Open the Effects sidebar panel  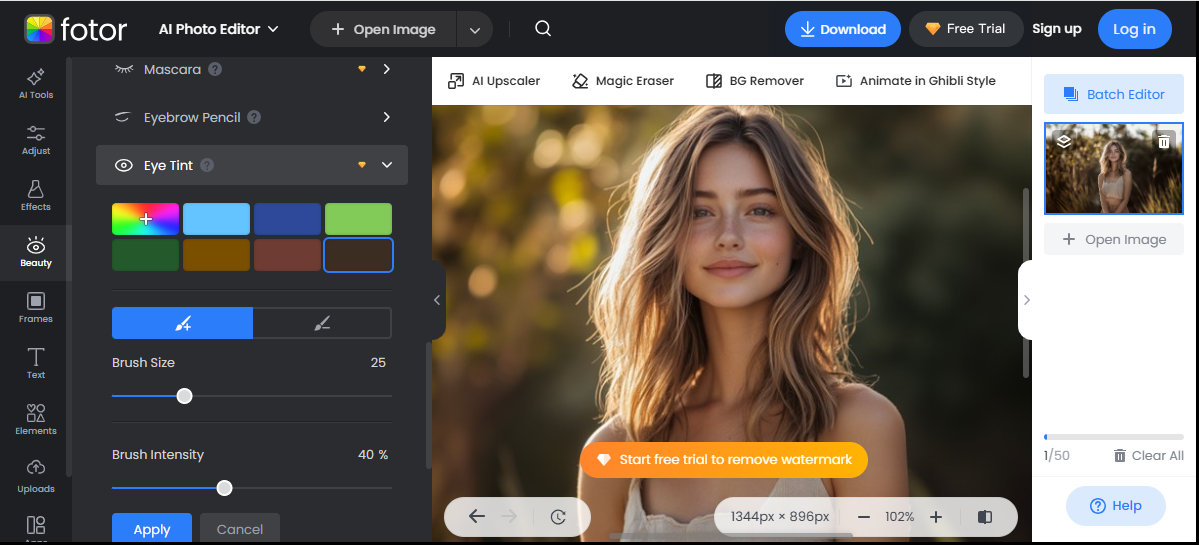[x=35, y=196]
